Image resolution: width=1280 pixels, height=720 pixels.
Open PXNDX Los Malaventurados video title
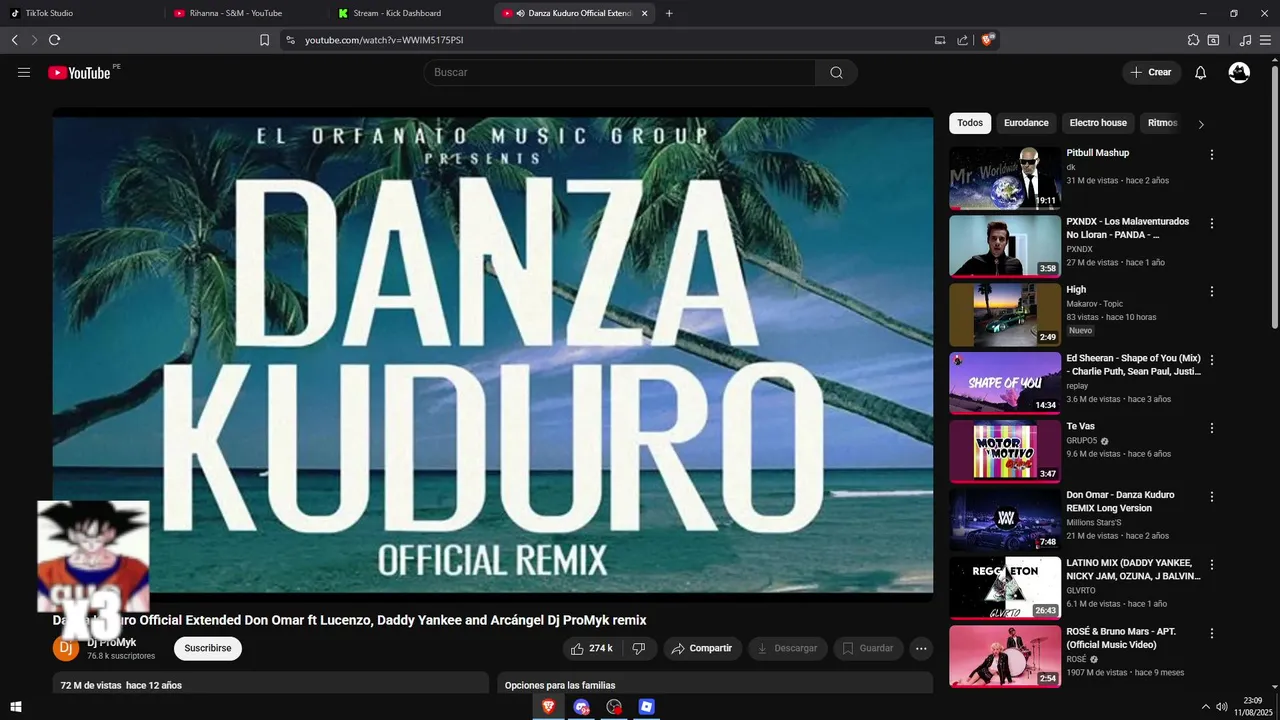[x=1127, y=228]
